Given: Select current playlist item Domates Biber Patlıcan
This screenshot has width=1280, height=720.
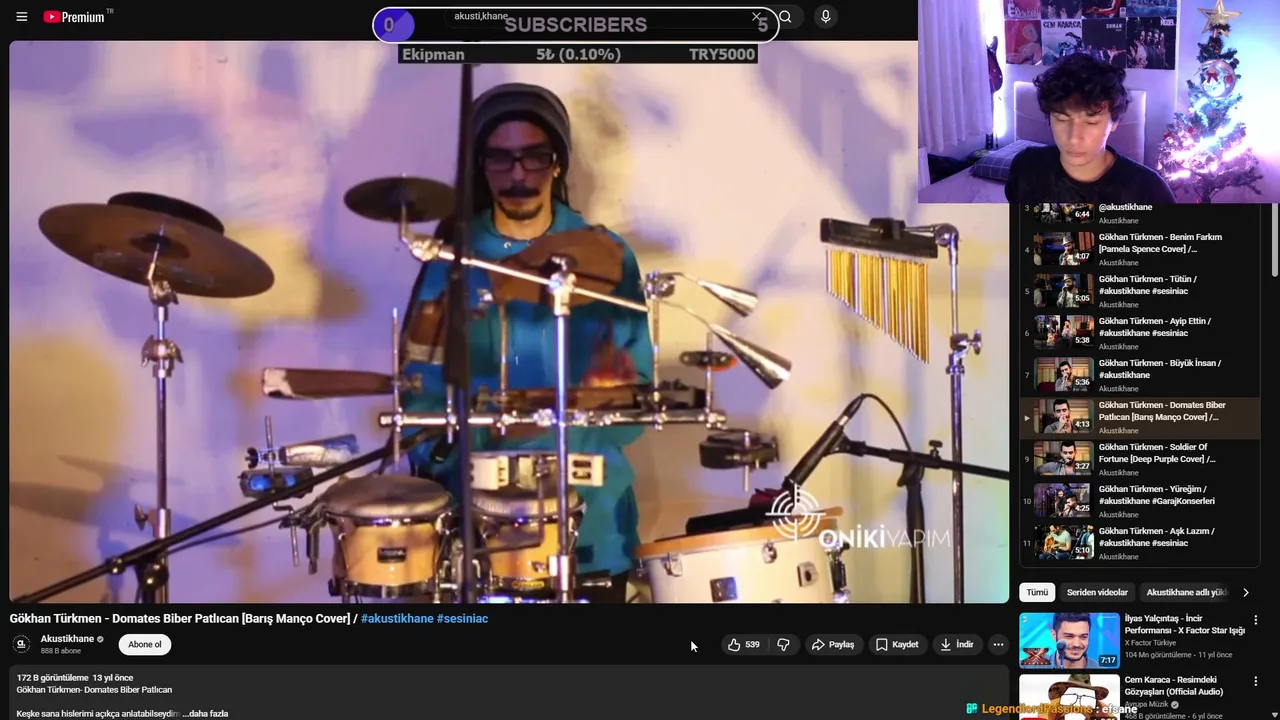Looking at the screenshot, I should coord(1140,417).
